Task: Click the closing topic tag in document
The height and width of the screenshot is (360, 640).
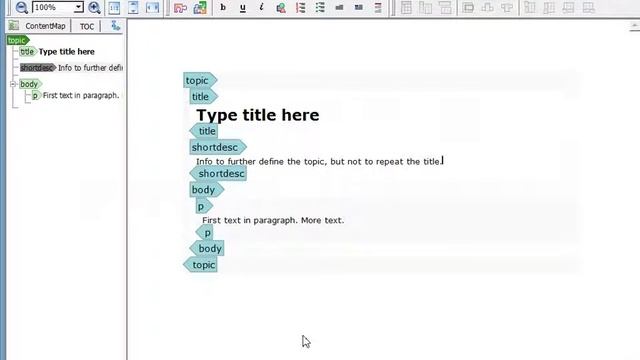Action: (200, 265)
